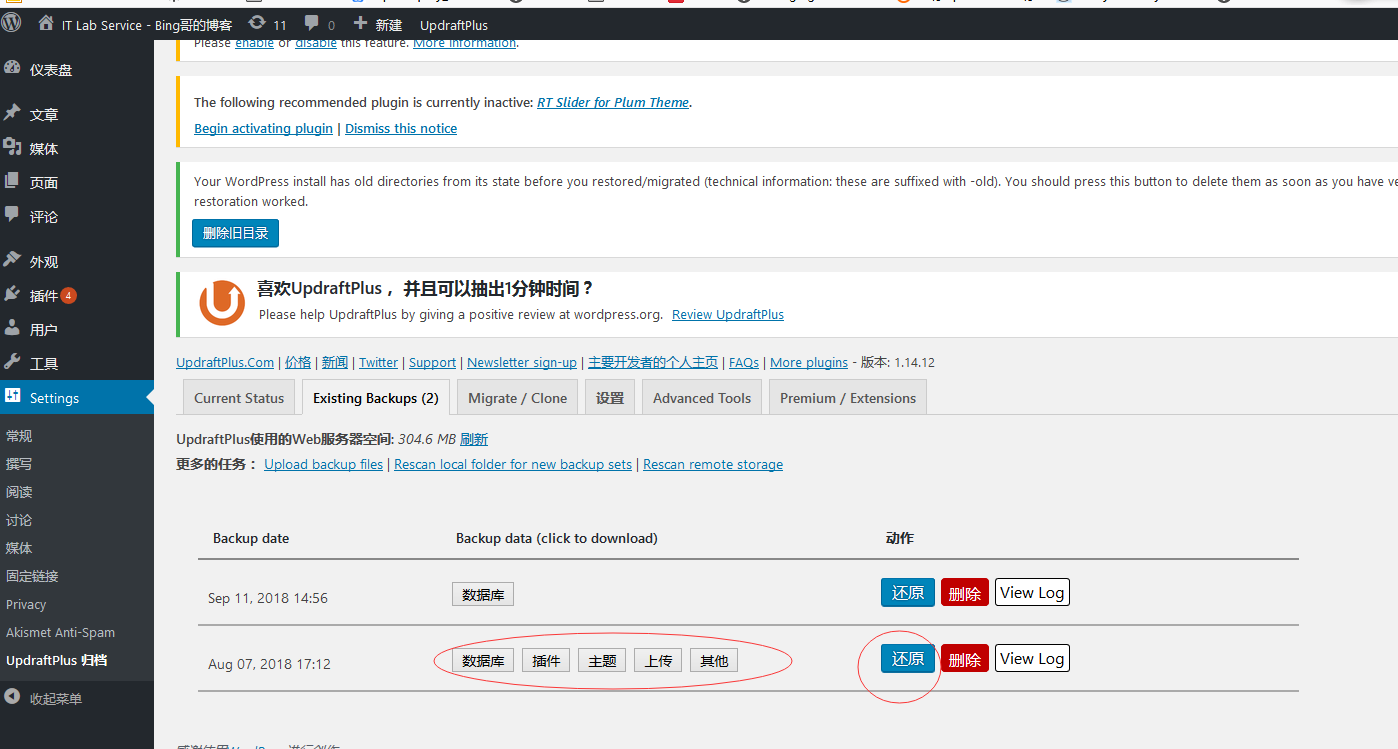This screenshot has height=749, width=1398.
Task: Switch to the Advanced Tools tab
Action: click(702, 398)
